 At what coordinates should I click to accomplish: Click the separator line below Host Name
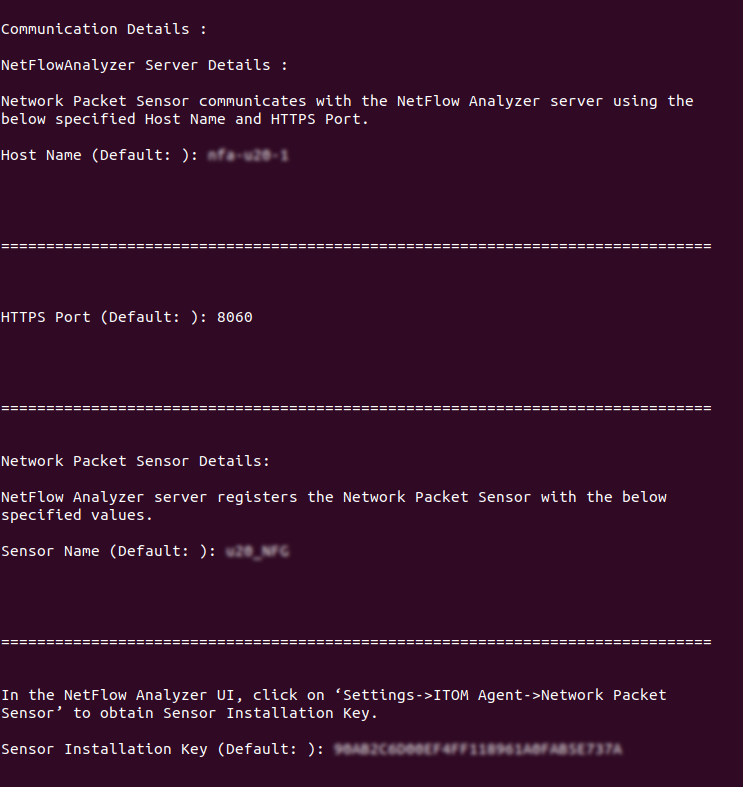tap(356, 245)
